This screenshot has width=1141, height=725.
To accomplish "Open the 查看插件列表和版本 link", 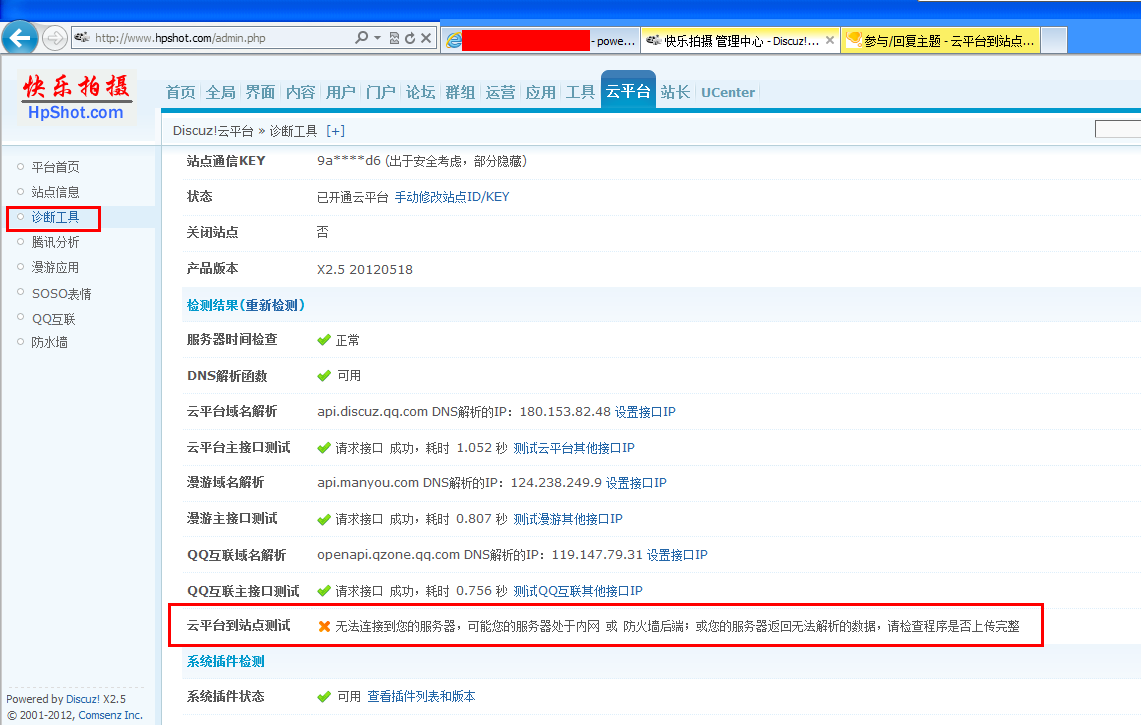I will [x=421, y=697].
